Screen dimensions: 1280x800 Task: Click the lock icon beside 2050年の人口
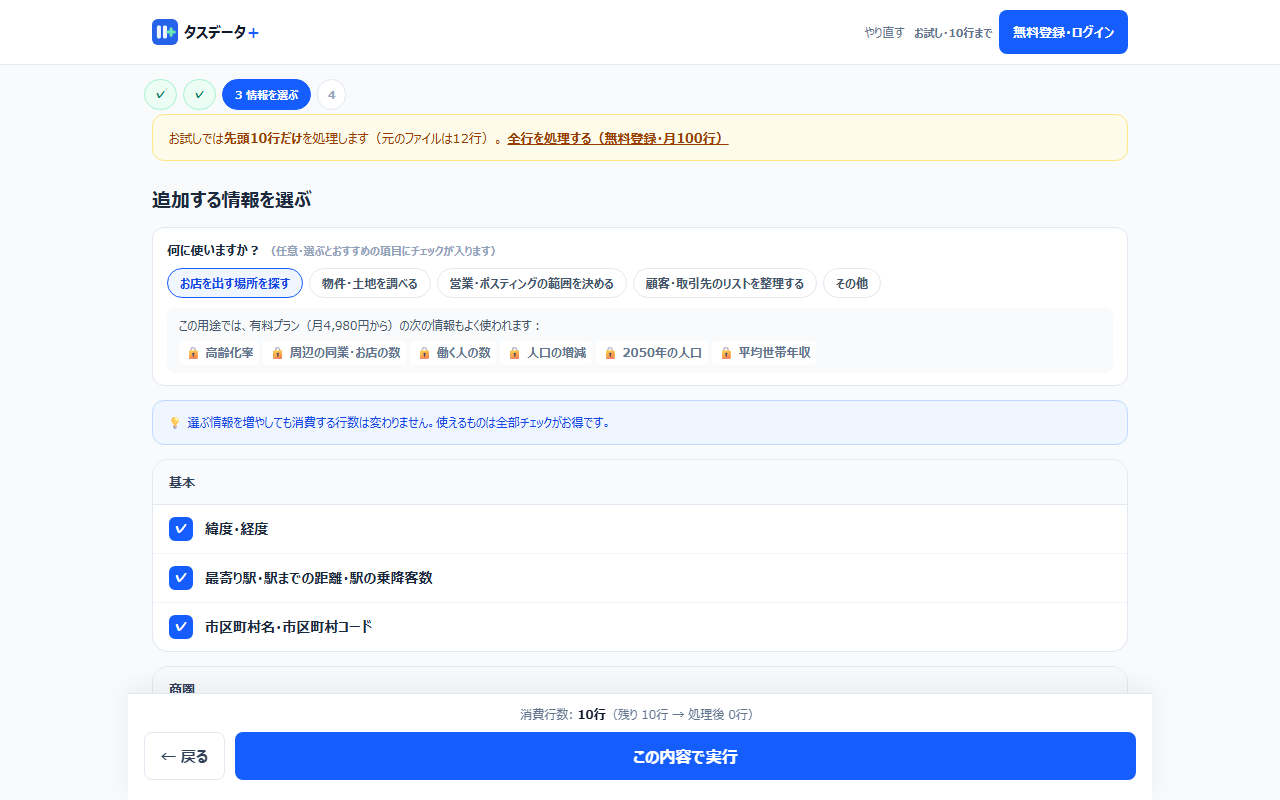(610, 353)
